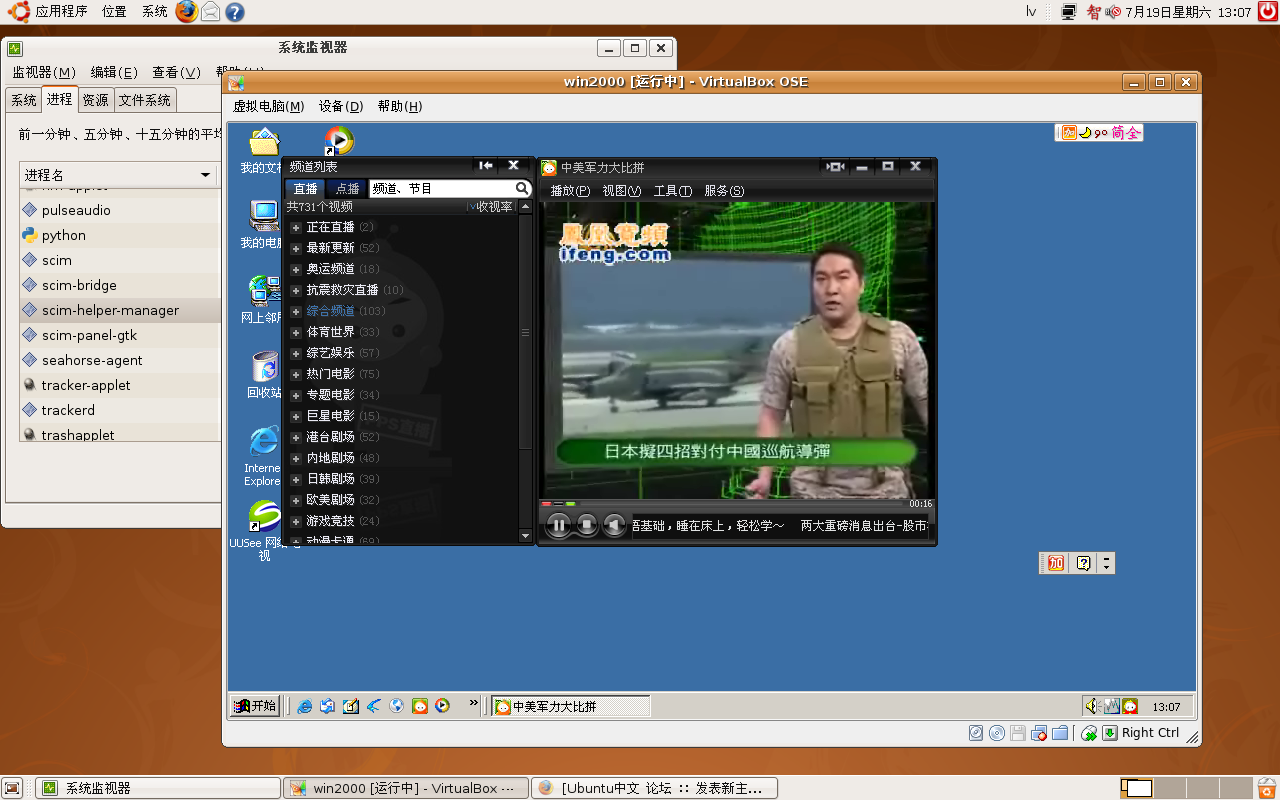Screen dimensions: 1280x800
Task: Open 回收站 recycle bin icon
Action: click(x=264, y=374)
